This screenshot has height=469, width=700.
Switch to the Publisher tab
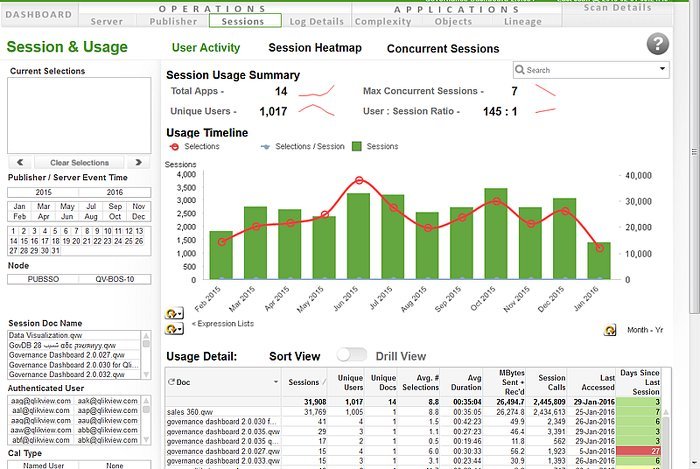173,21
